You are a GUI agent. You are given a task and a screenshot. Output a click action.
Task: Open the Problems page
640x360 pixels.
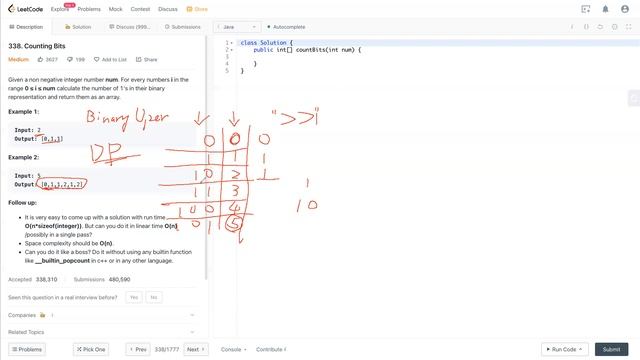pyautogui.click(x=89, y=9)
